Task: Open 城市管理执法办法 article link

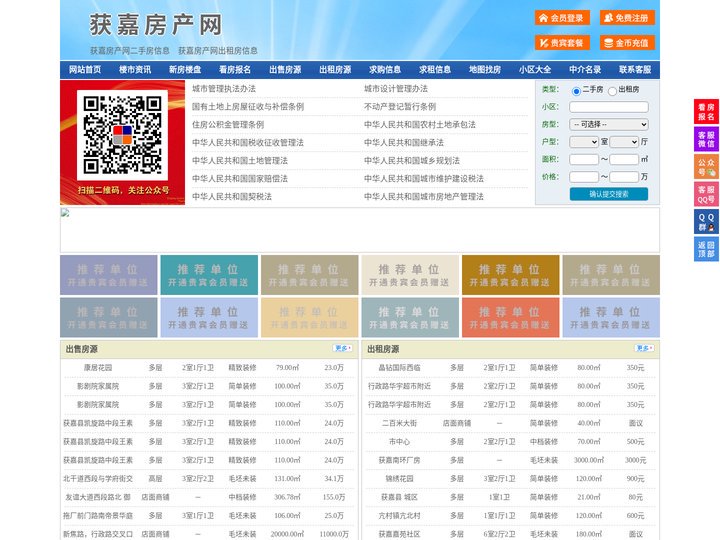Action: coord(224,89)
